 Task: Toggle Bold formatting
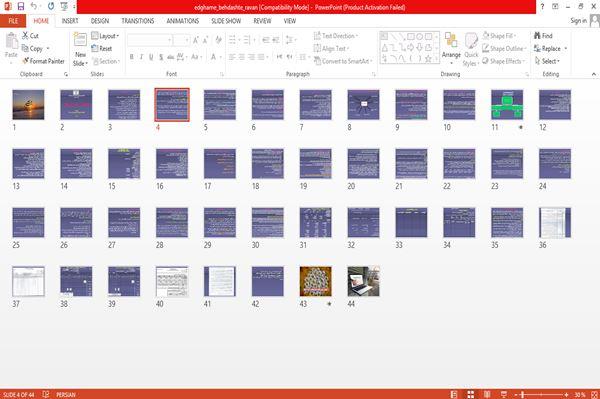[x=131, y=57]
